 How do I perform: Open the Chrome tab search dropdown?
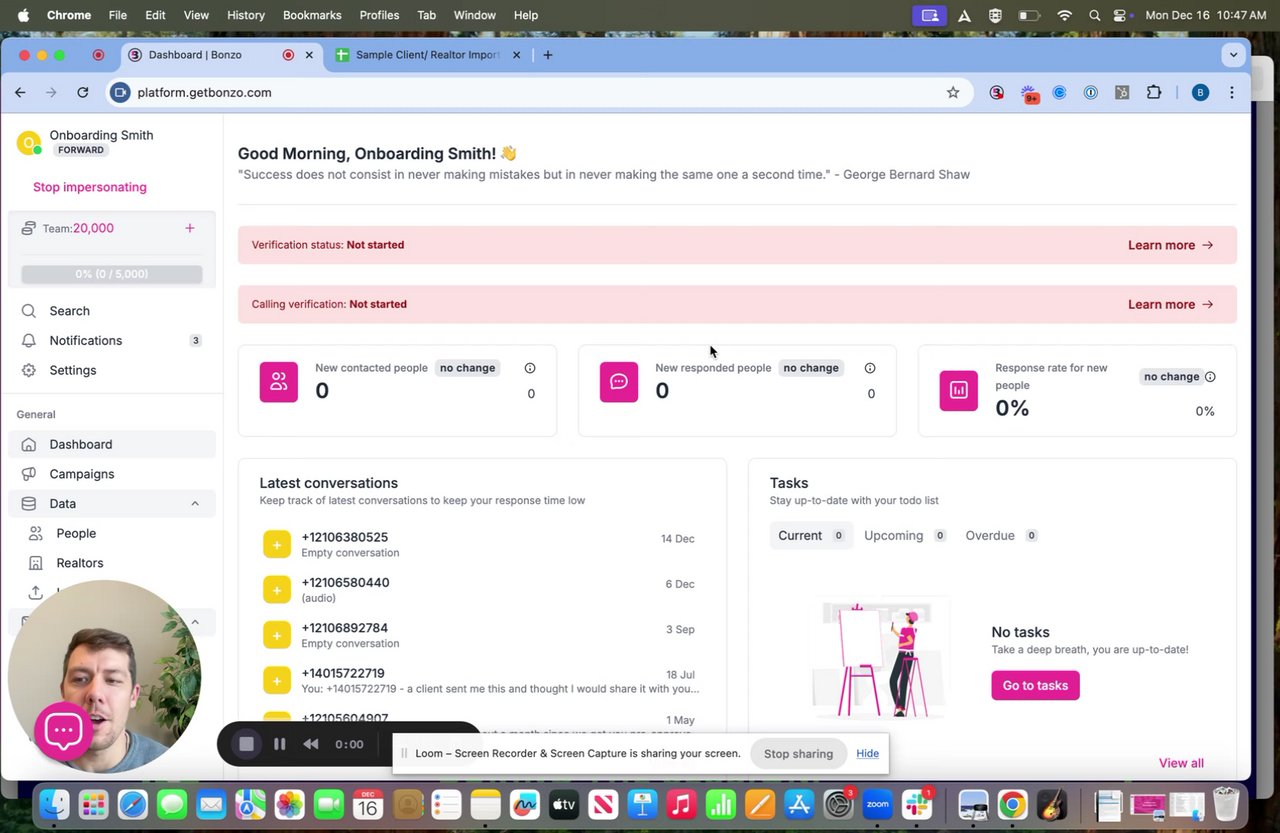[x=1233, y=55]
